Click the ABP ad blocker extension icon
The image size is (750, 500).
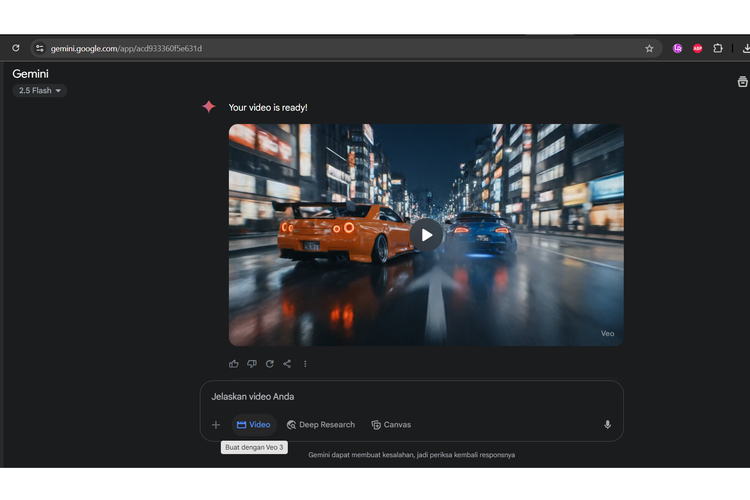pyautogui.click(x=698, y=48)
